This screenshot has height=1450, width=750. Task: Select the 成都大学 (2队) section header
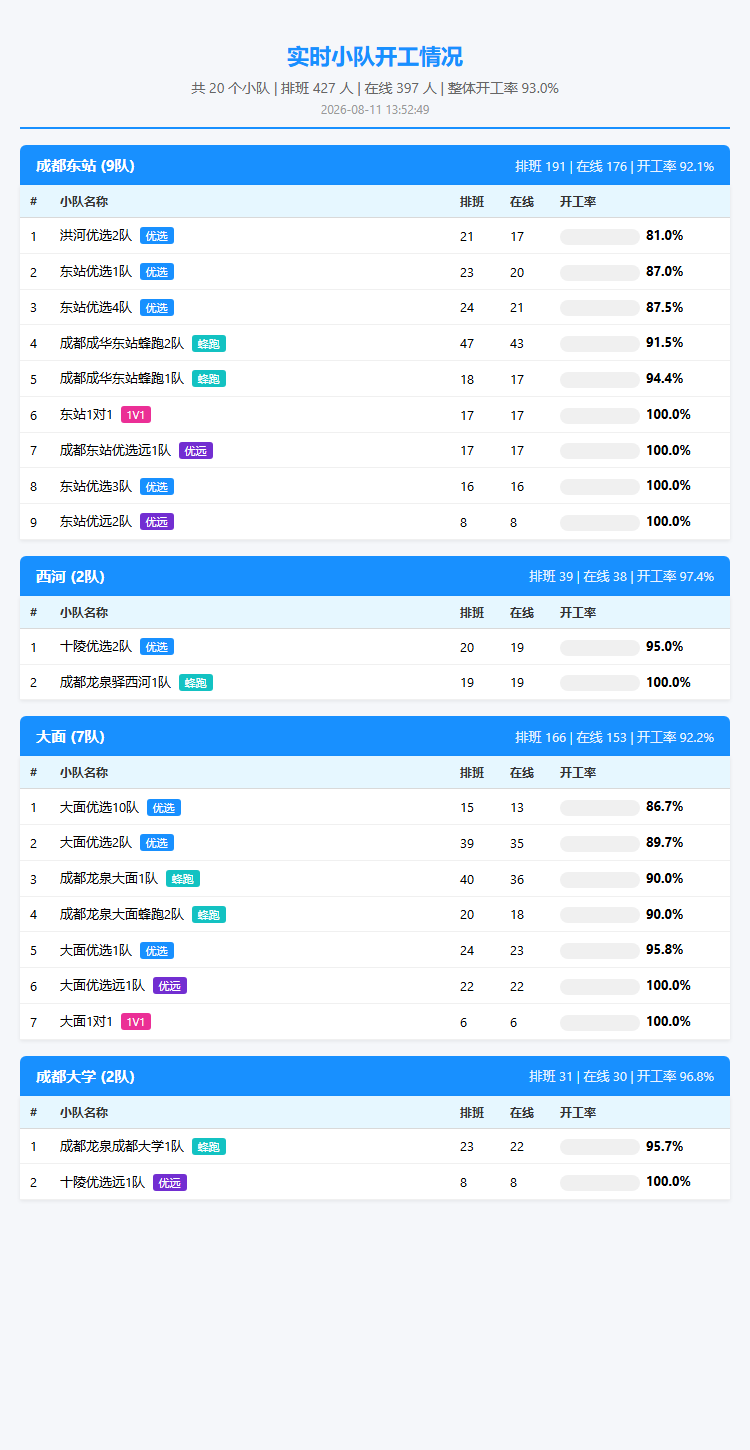375,1077
